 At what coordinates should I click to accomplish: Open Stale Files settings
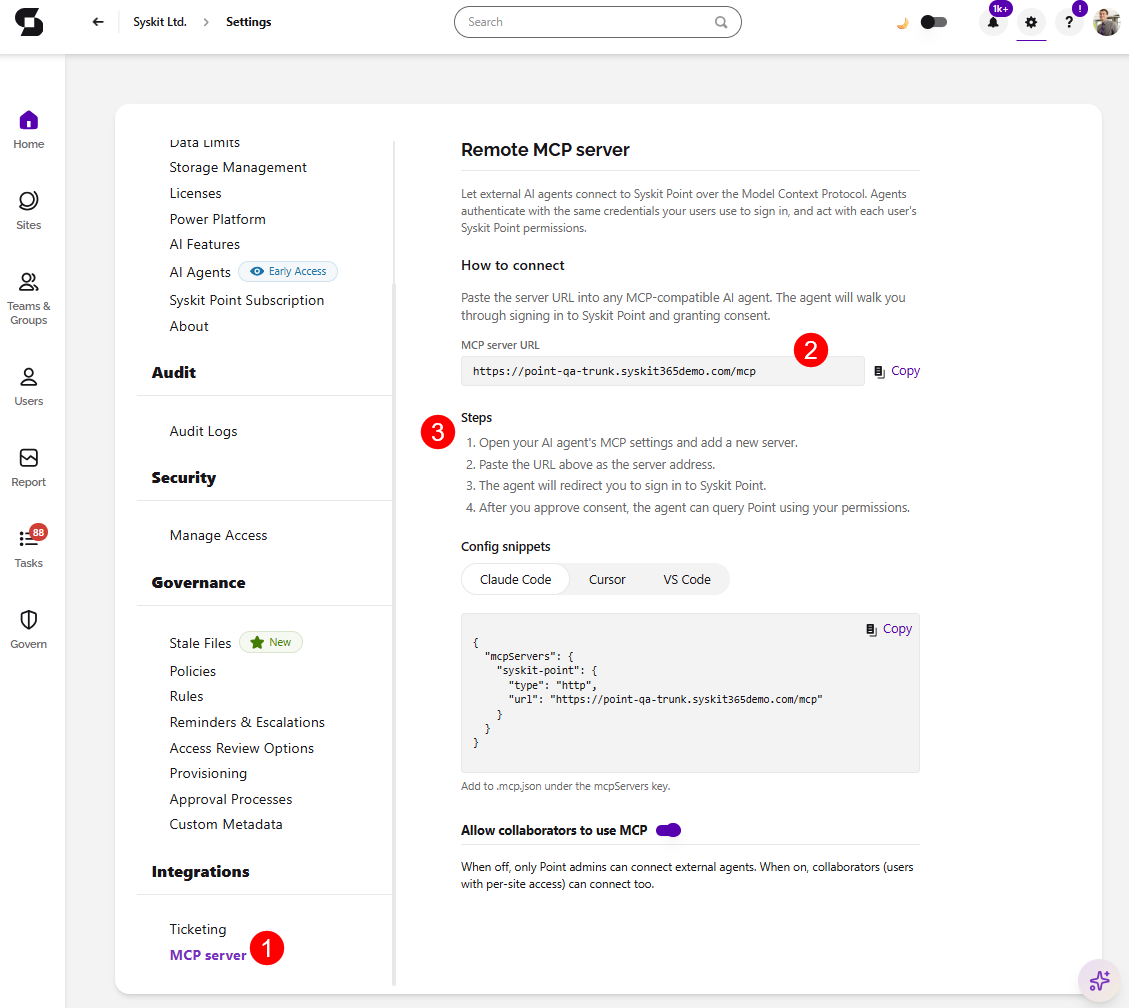[200, 643]
